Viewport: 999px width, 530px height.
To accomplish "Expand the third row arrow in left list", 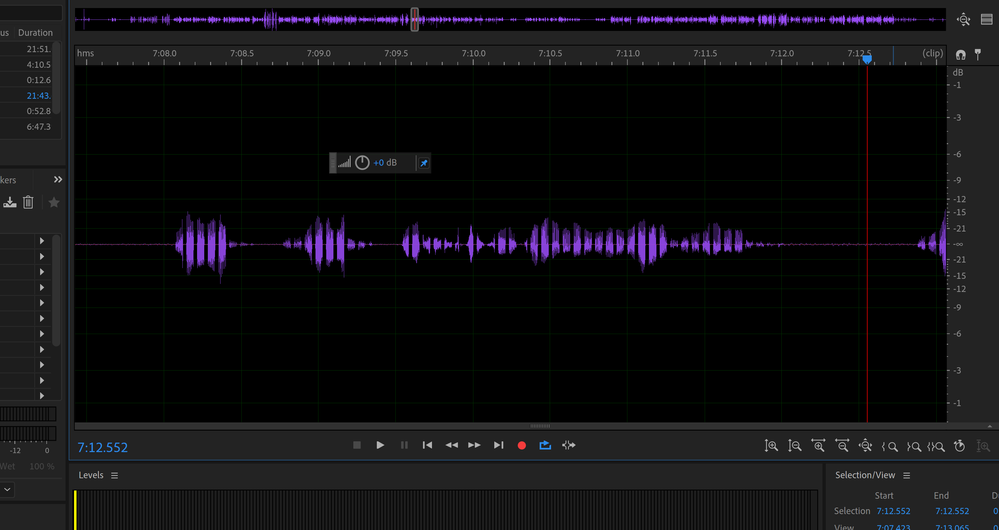I will coord(42,272).
